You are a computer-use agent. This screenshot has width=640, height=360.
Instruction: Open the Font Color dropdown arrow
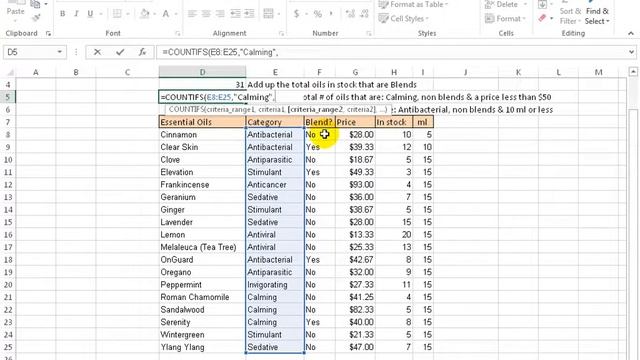click(x=175, y=14)
